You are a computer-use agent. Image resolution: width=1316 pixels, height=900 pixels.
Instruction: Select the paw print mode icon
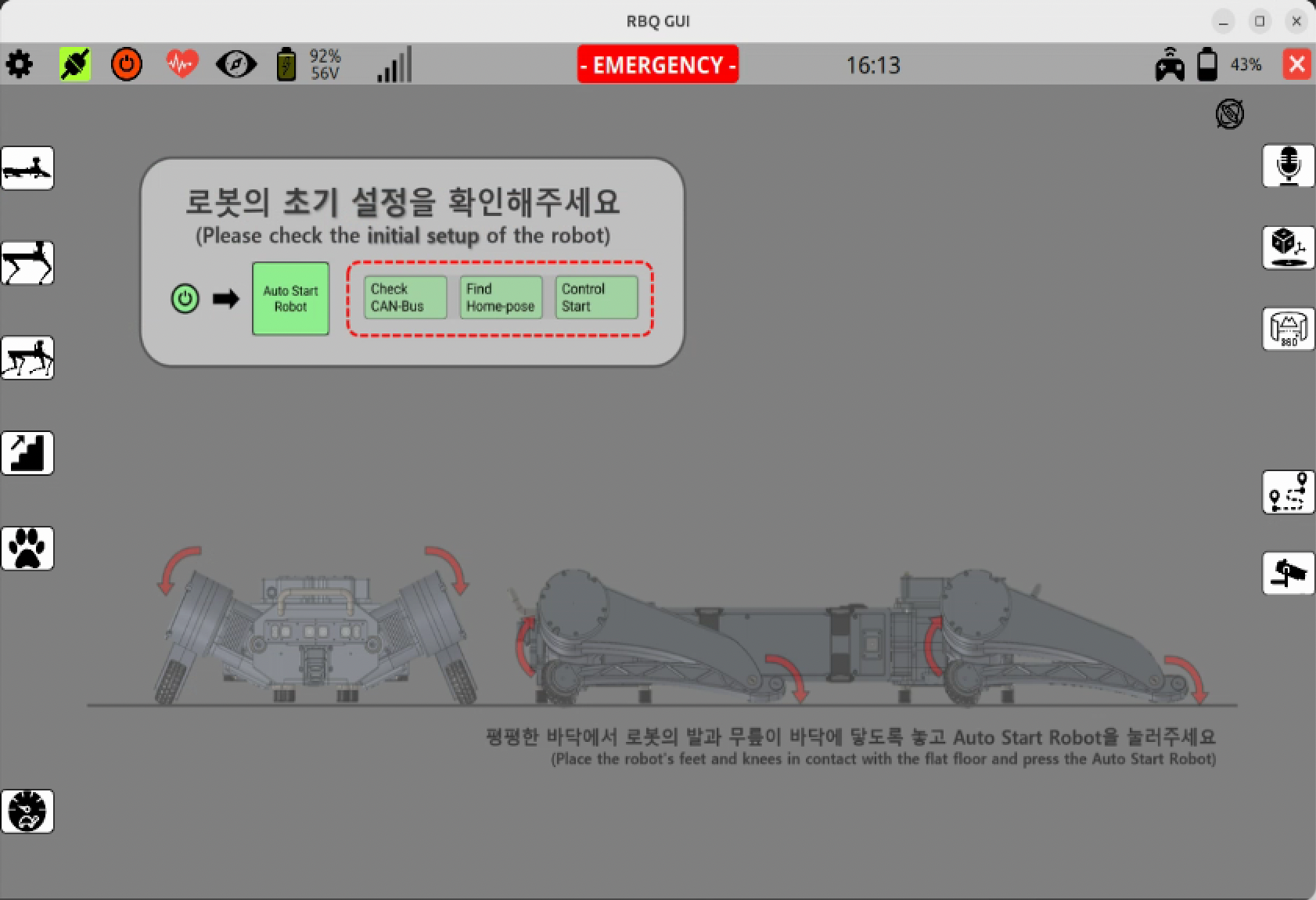click(27, 548)
